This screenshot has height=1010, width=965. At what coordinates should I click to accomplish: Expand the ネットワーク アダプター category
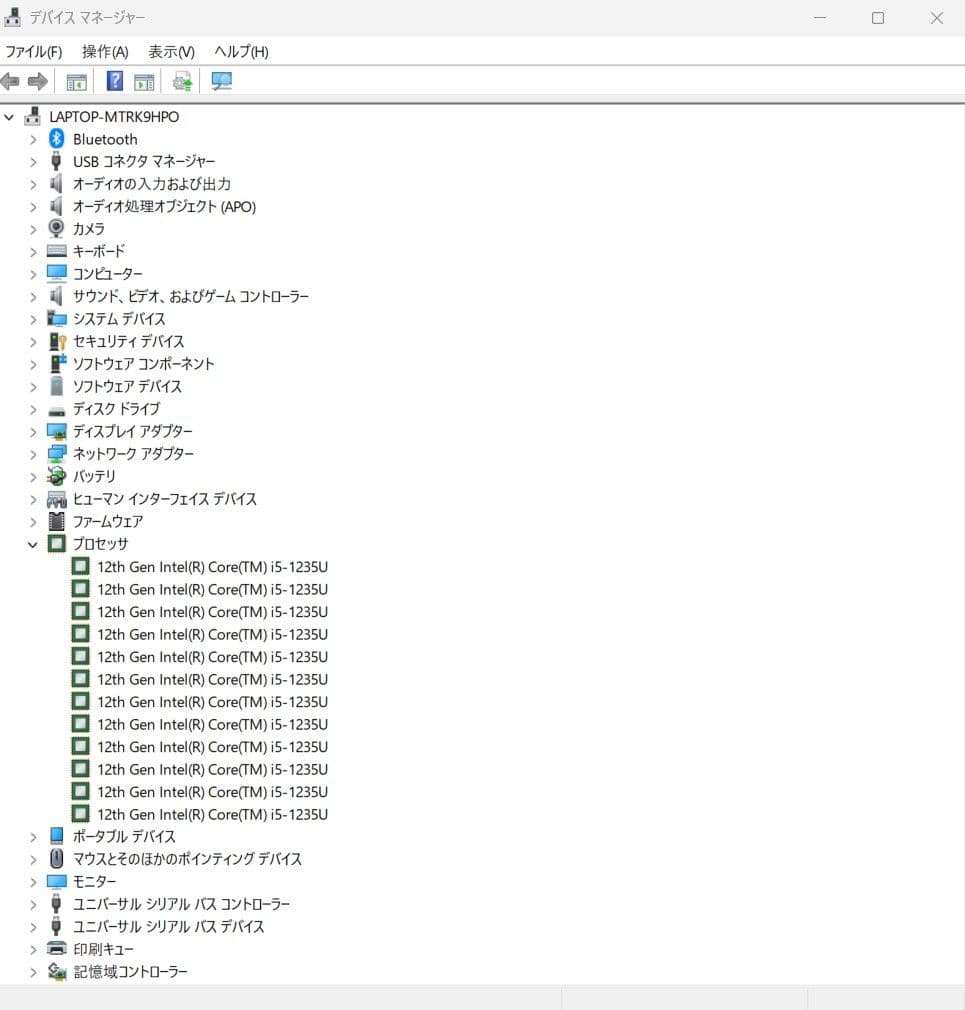tap(34, 453)
